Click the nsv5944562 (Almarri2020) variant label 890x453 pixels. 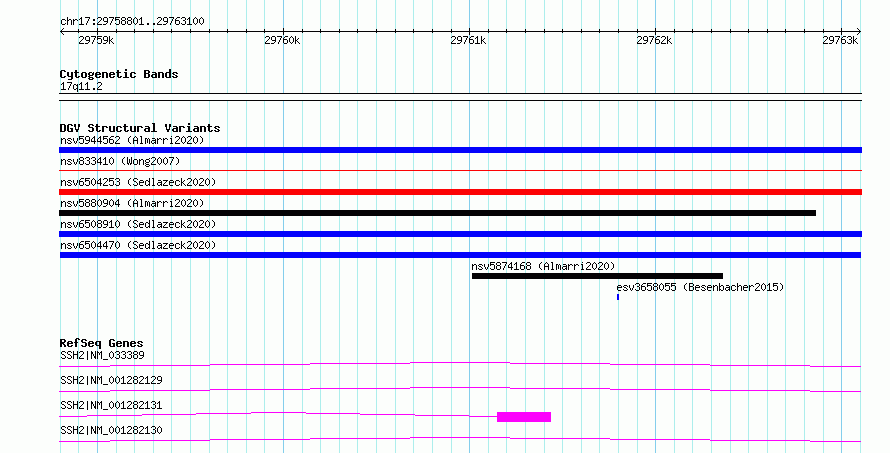pos(132,140)
